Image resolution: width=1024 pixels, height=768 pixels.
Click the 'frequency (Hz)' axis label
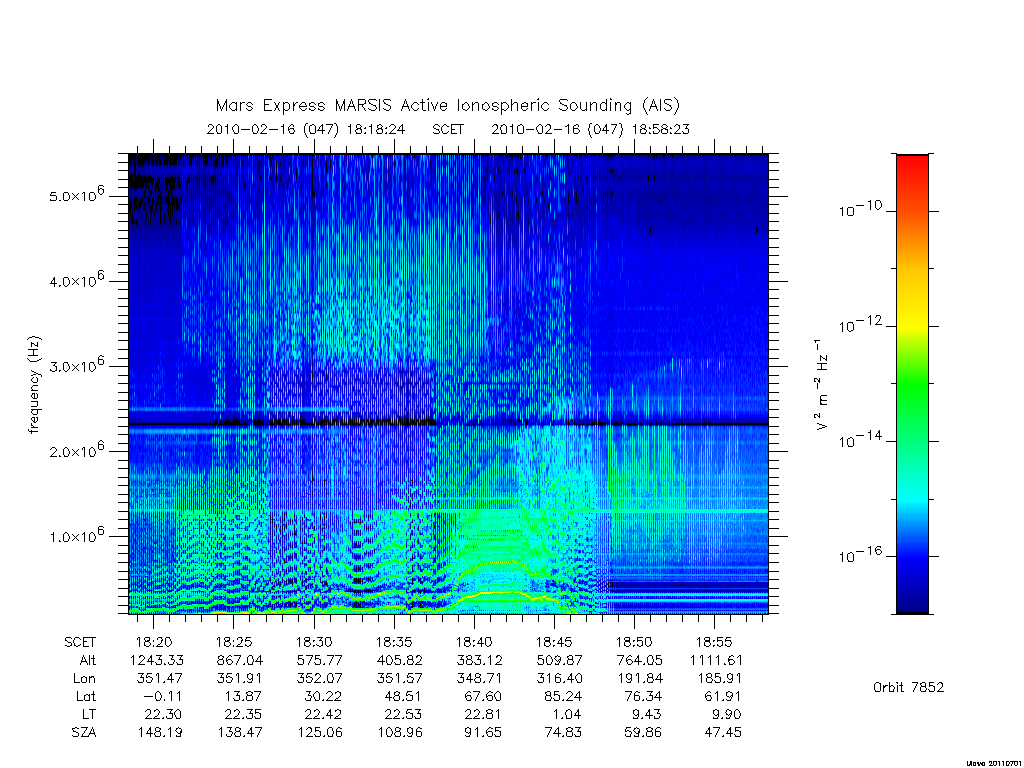[x=34, y=385]
